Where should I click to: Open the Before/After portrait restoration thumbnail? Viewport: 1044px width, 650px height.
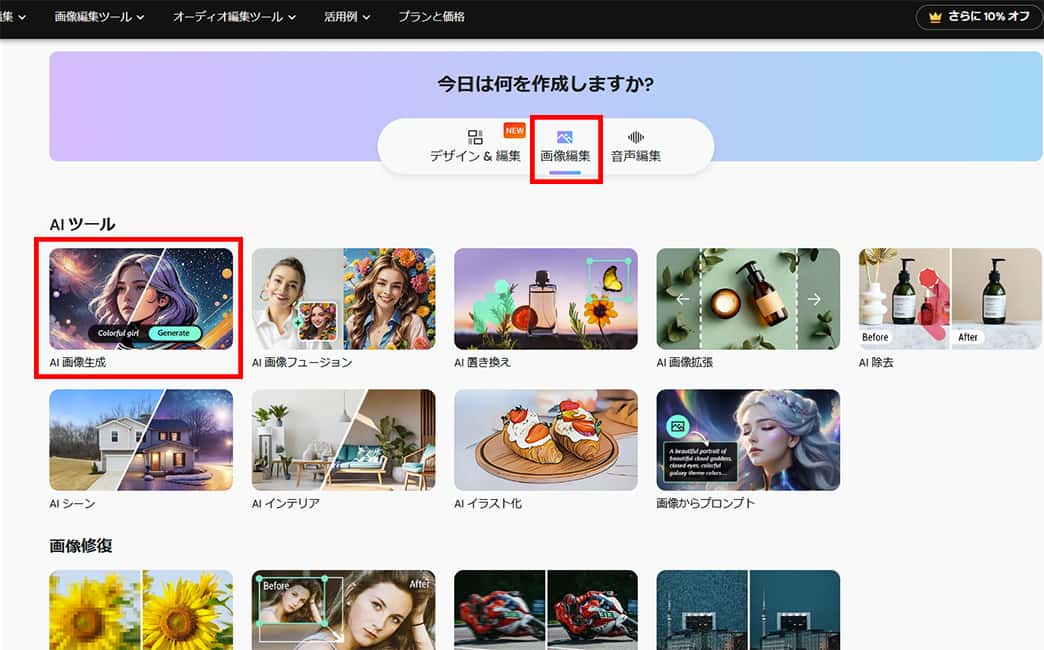pos(344,610)
